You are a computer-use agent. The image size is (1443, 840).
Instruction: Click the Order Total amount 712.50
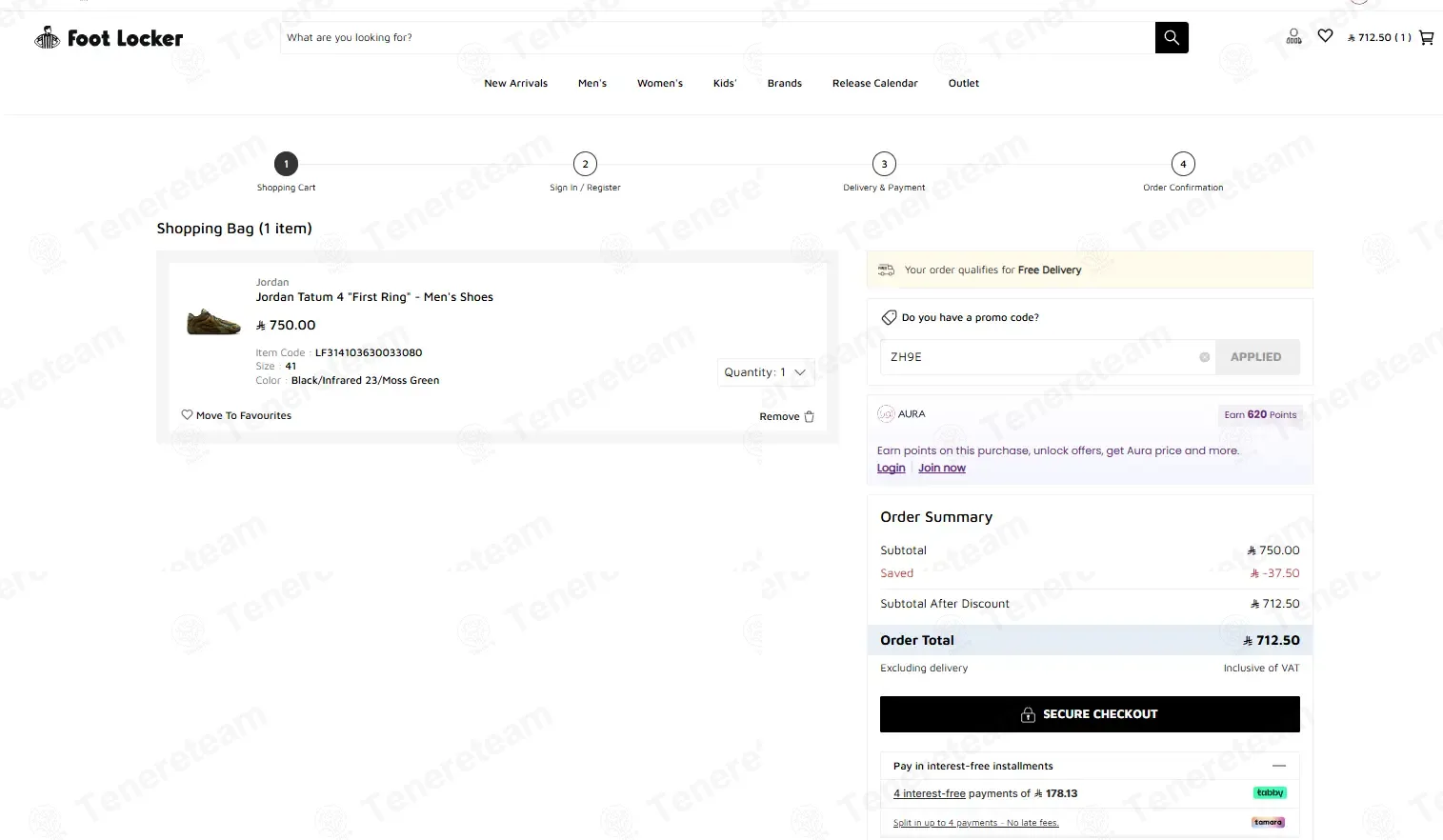pyautogui.click(x=1272, y=640)
